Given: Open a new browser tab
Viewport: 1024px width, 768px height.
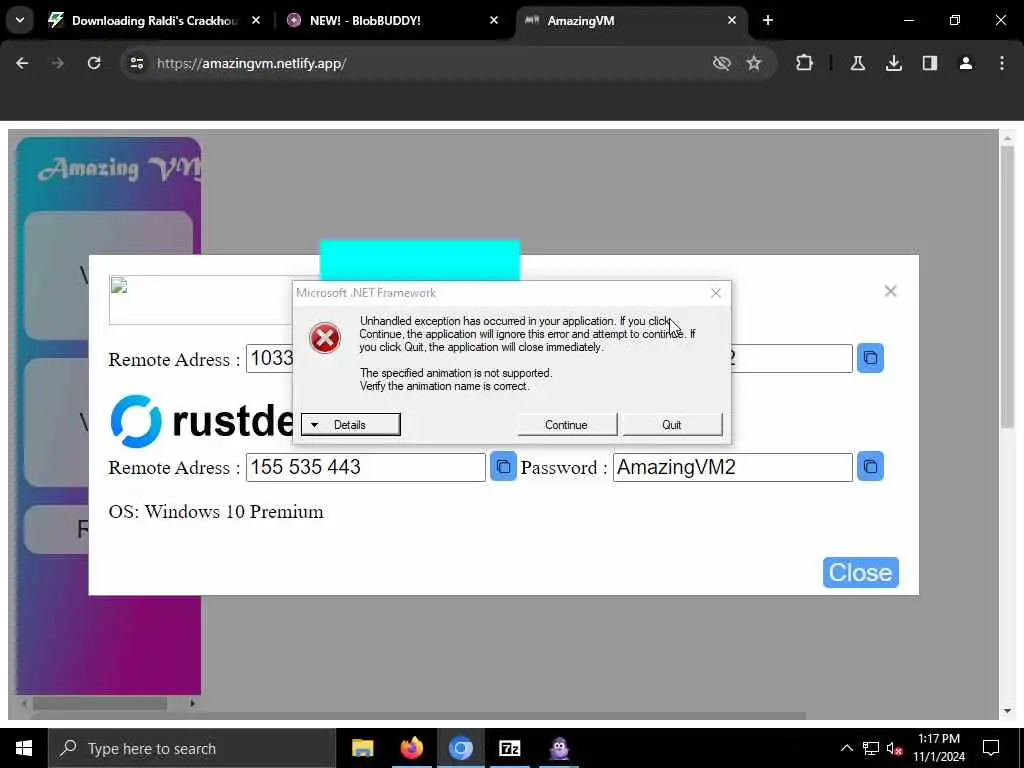Looking at the screenshot, I should 768,20.
